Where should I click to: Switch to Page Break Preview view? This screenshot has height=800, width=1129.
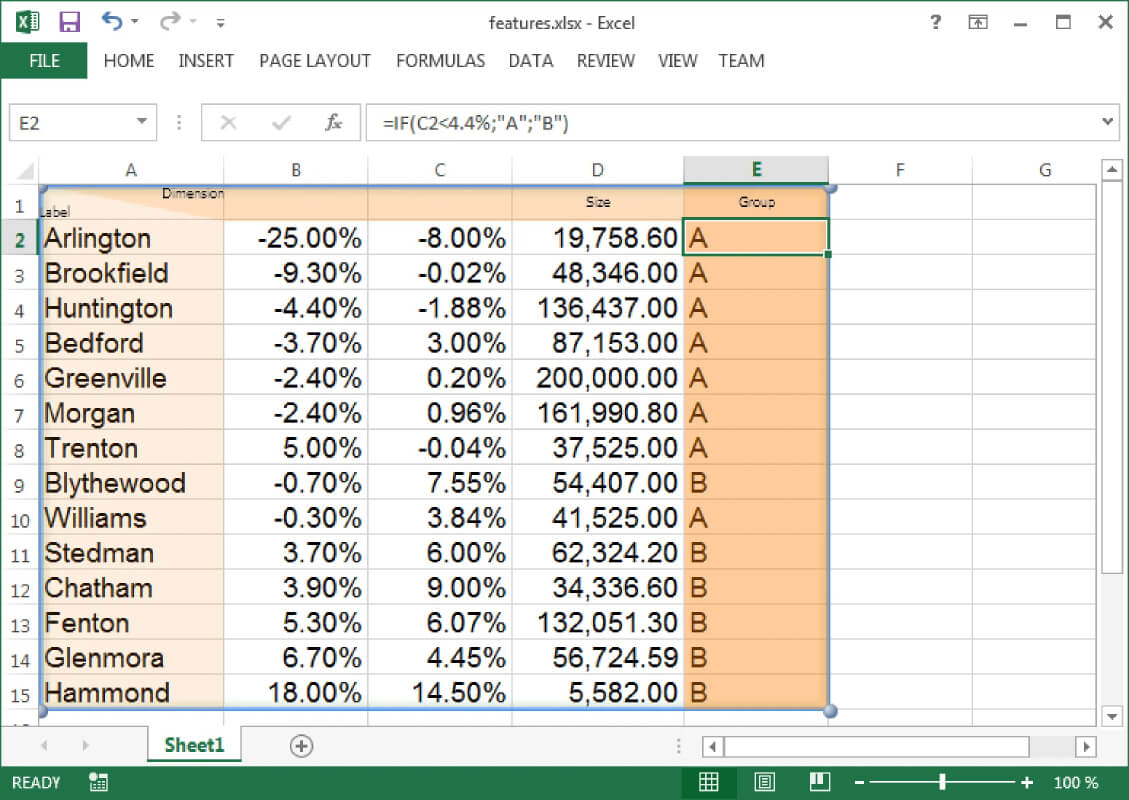[819, 782]
